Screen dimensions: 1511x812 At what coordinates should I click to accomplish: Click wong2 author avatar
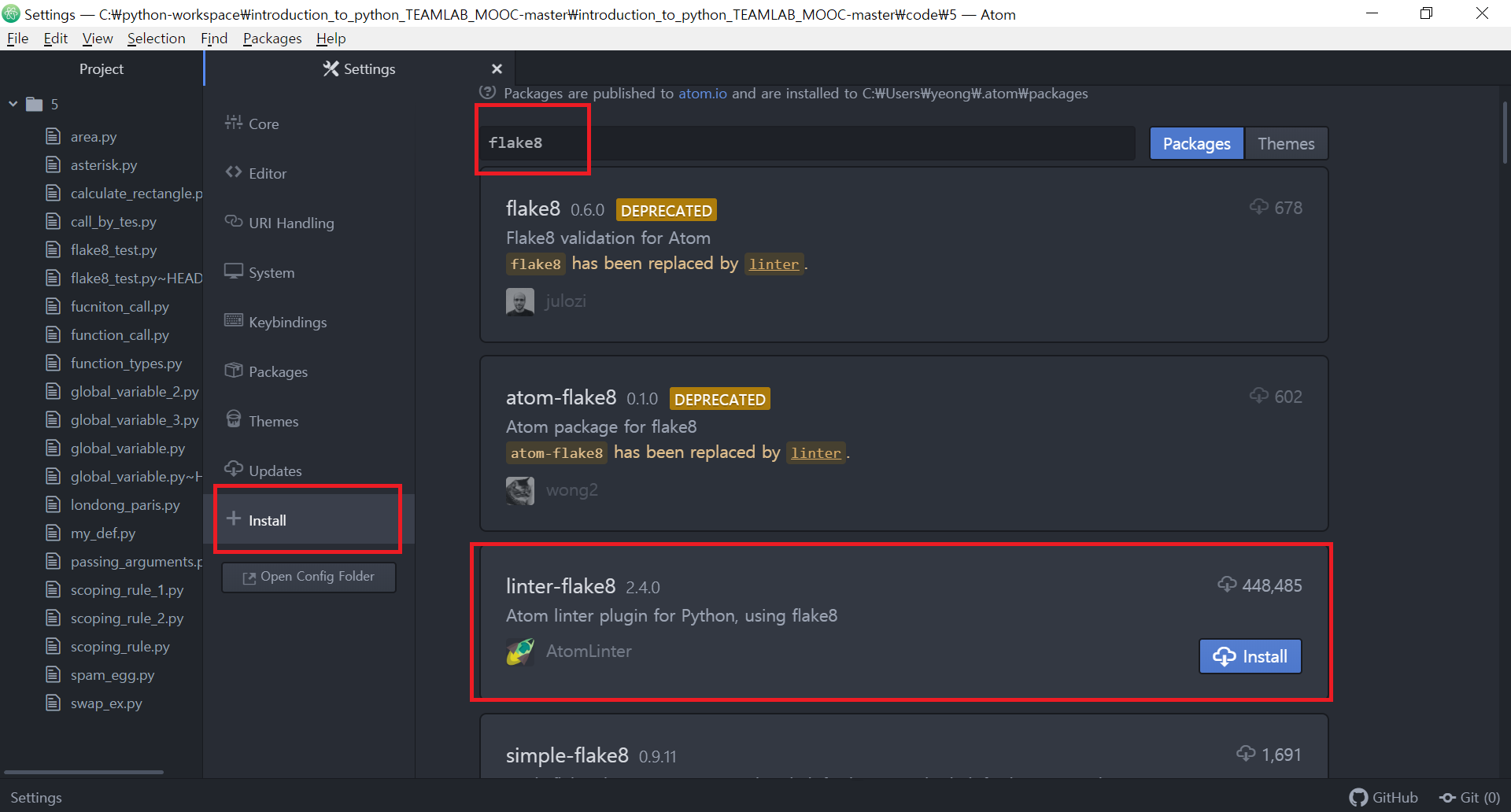519,490
